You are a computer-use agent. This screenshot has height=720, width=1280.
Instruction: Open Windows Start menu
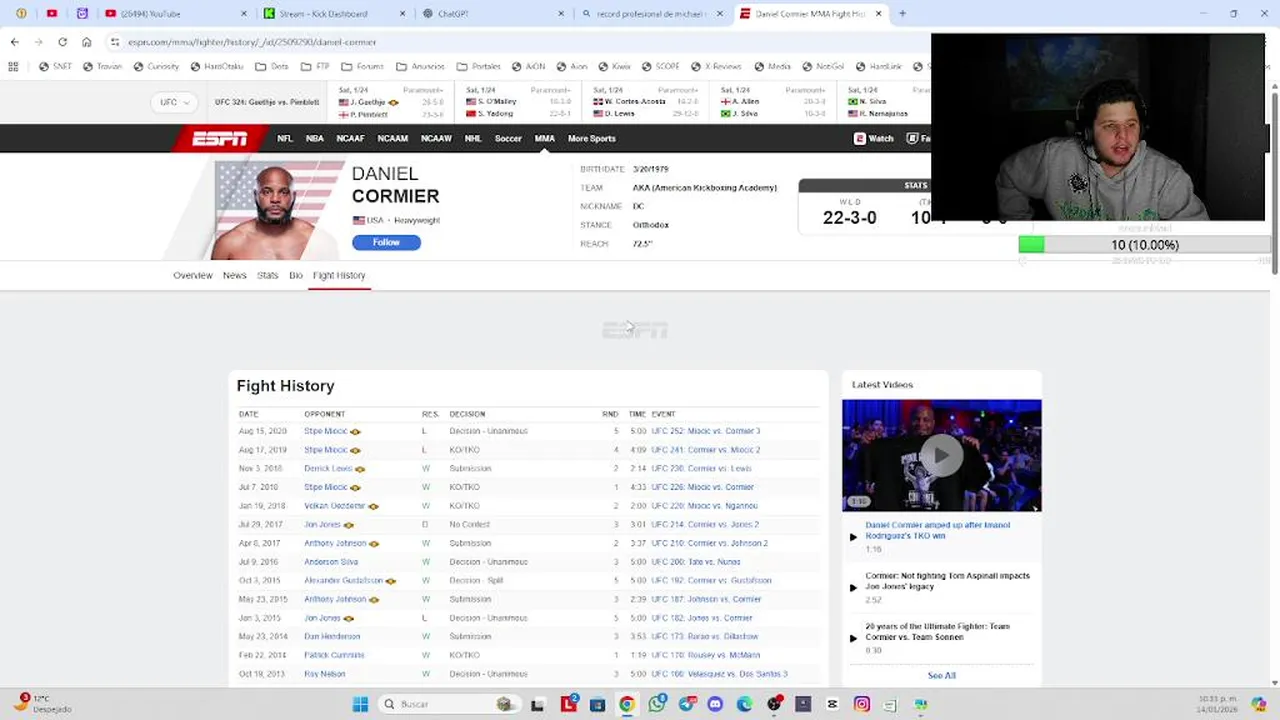tap(360, 704)
